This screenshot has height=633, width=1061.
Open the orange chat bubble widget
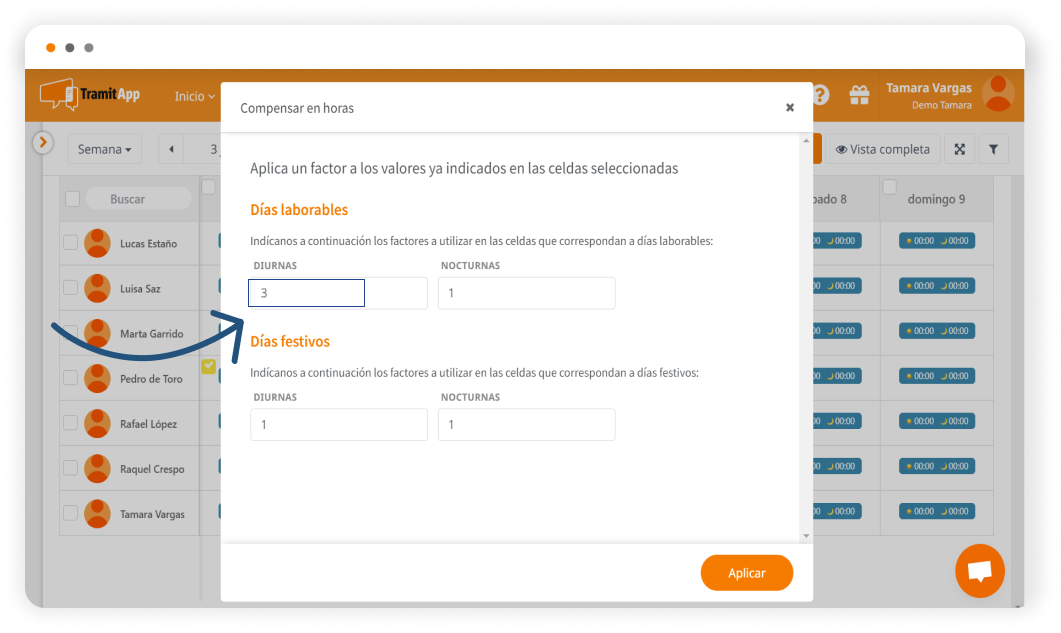click(980, 571)
